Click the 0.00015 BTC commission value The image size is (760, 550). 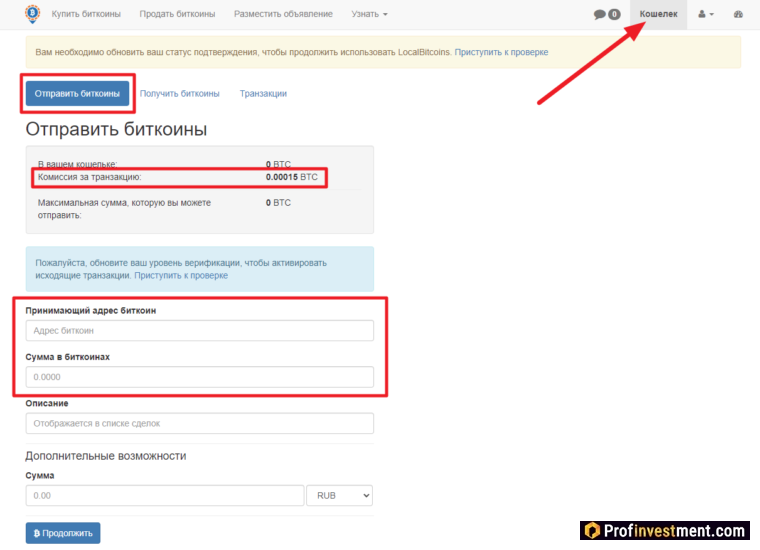(291, 177)
